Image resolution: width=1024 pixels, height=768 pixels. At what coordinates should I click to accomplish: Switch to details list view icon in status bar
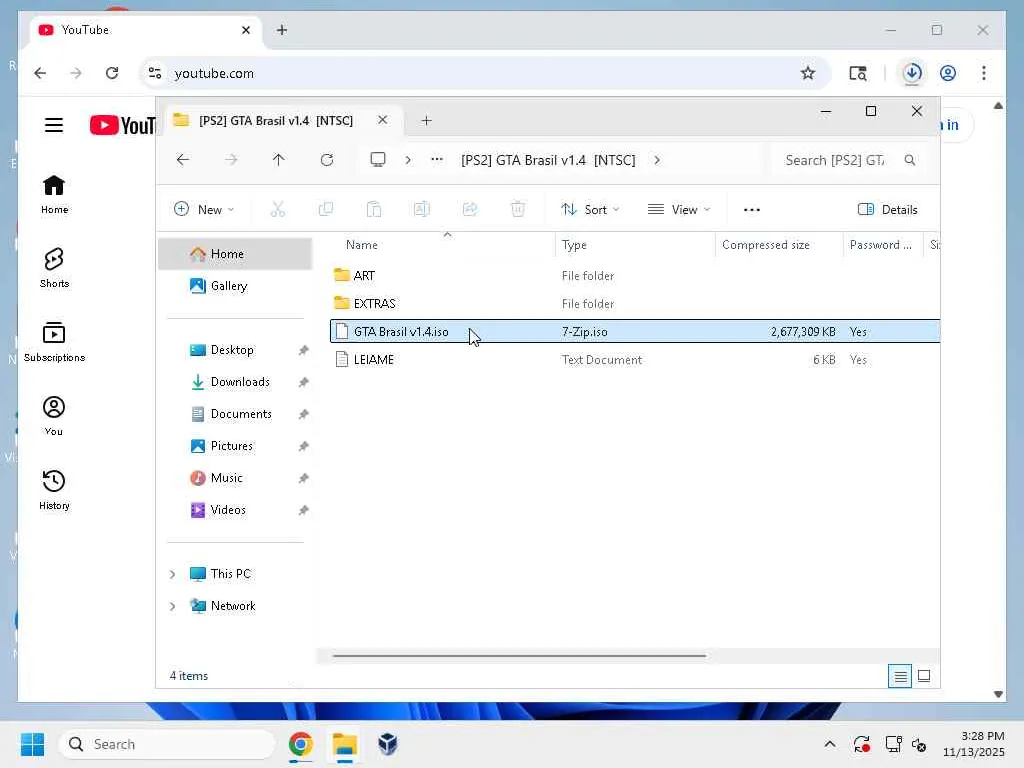coord(900,676)
